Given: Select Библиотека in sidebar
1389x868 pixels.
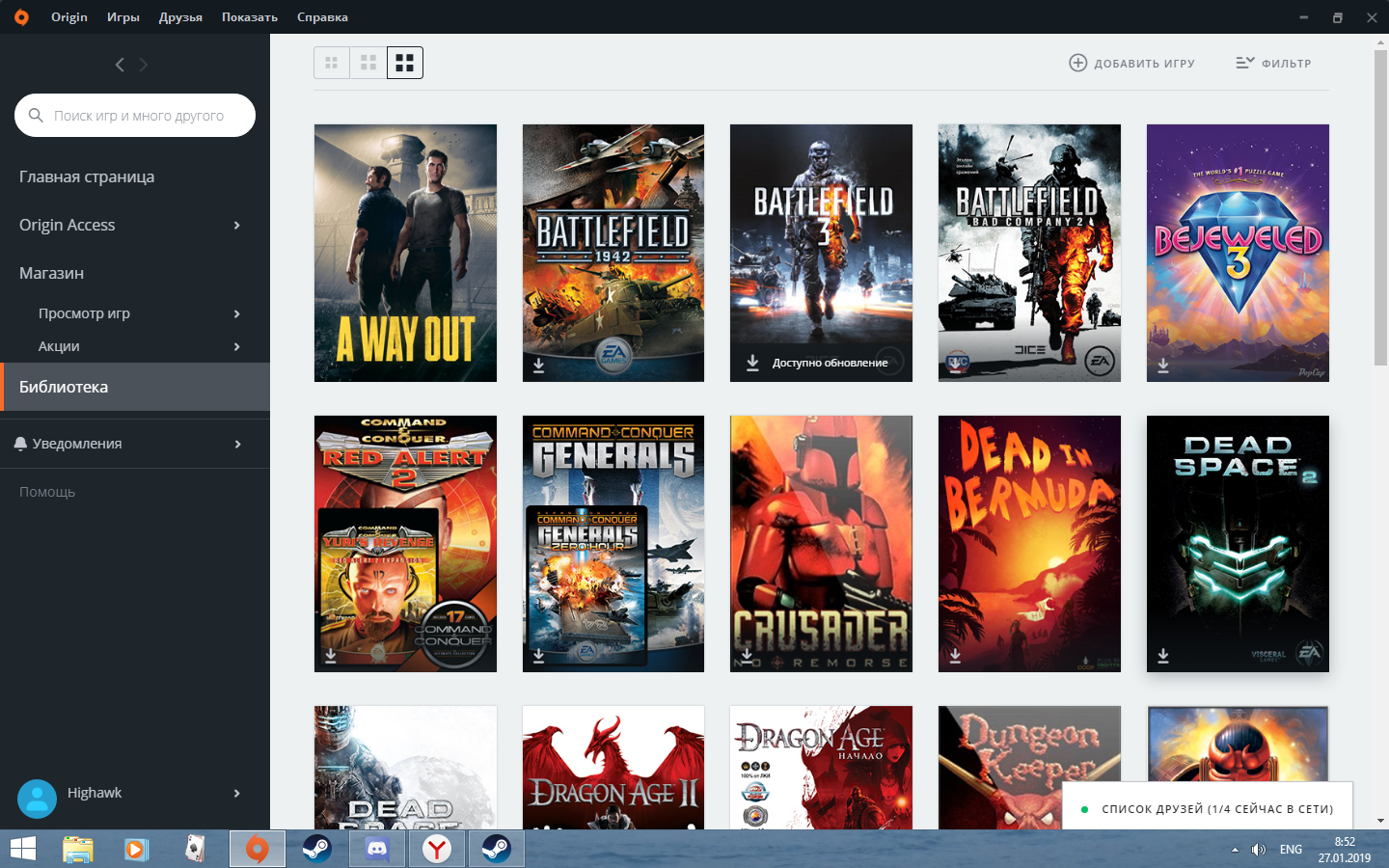Looking at the screenshot, I should [135, 387].
